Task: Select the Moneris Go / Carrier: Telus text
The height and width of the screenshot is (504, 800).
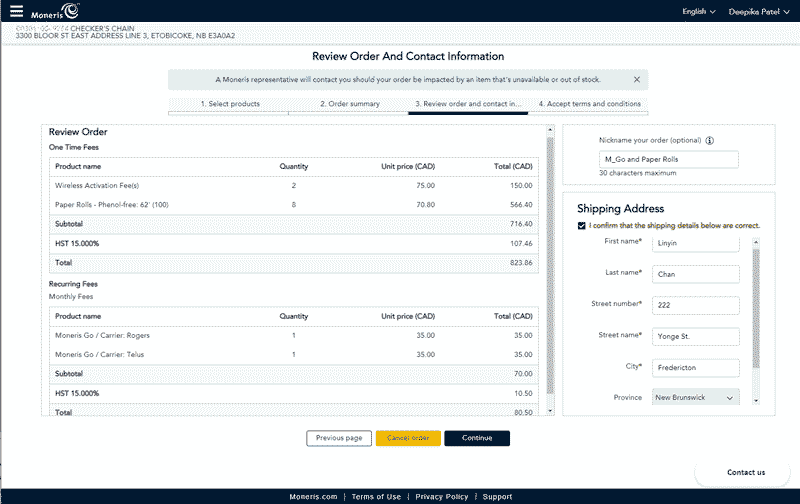Action: coord(99,355)
